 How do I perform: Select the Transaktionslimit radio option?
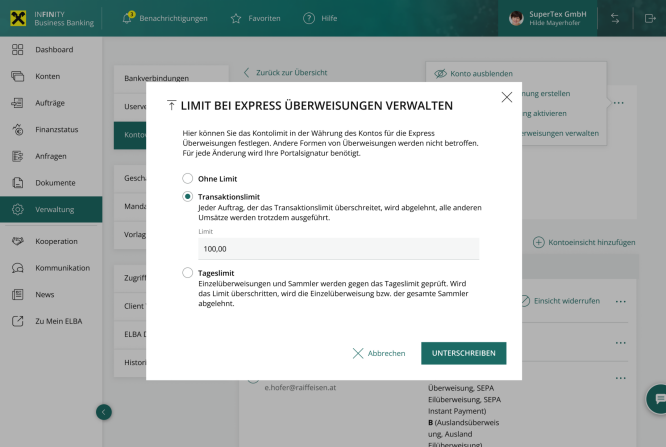coord(187,197)
